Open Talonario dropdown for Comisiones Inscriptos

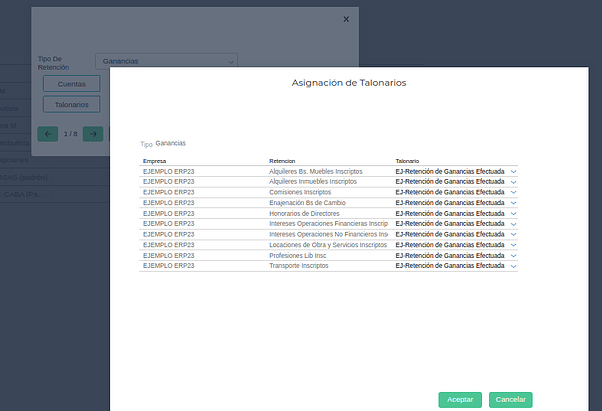pyautogui.click(x=514, y=192)
